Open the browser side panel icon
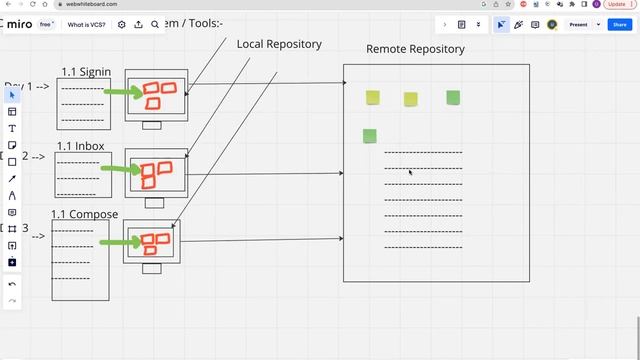The height and width of the screenshot is (360, 640). pos(584,4)
